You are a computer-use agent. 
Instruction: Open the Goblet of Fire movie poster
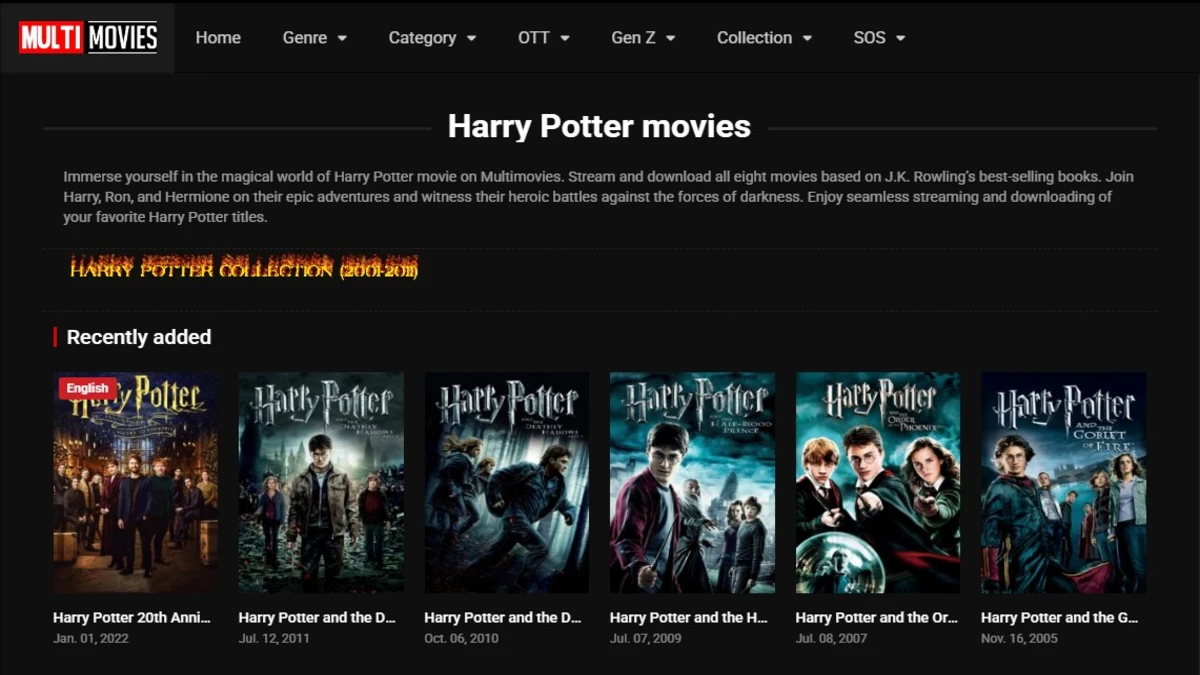click(1062, 485)
